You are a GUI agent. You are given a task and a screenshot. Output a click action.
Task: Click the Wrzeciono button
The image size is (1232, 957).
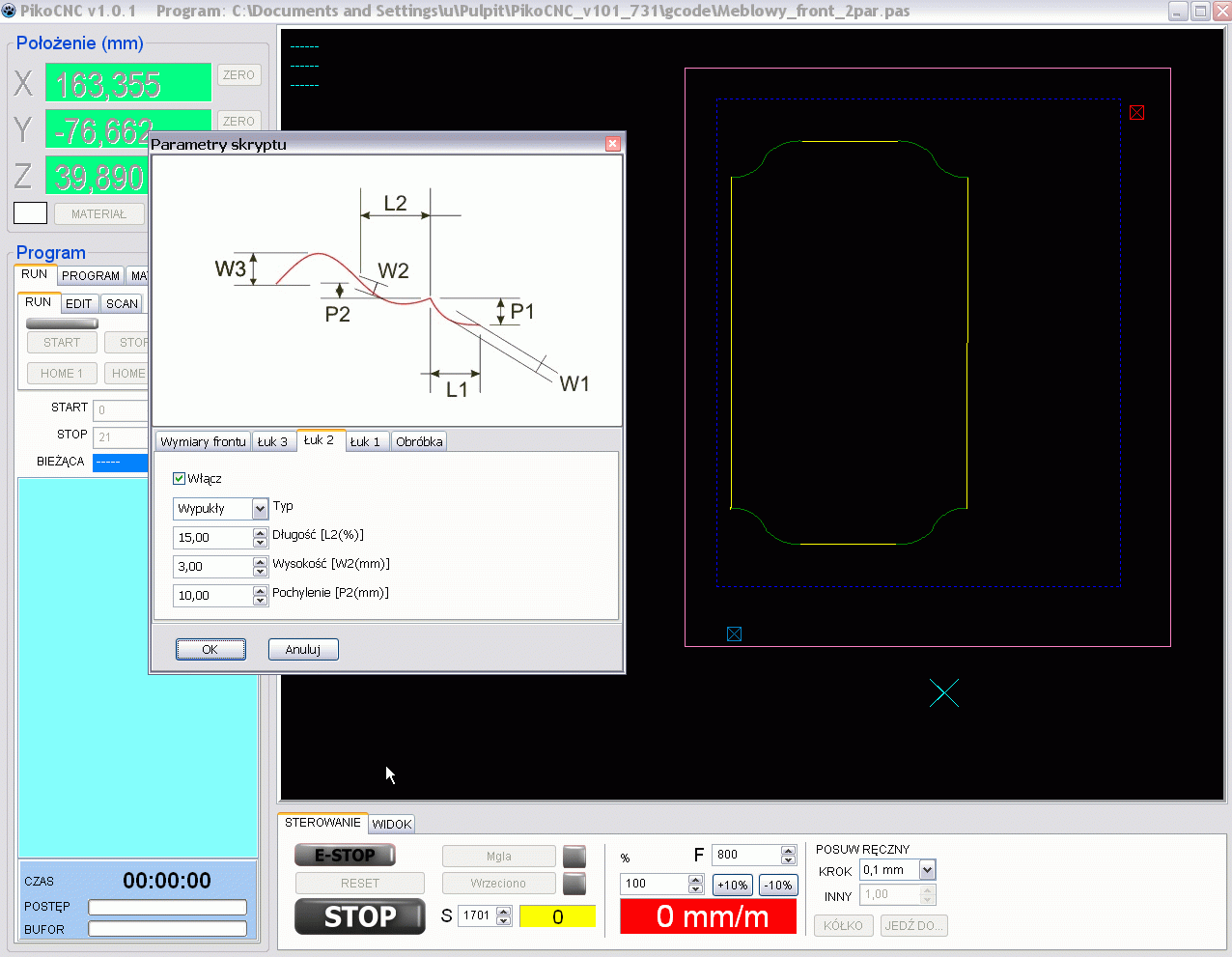(x=499, y=883)
